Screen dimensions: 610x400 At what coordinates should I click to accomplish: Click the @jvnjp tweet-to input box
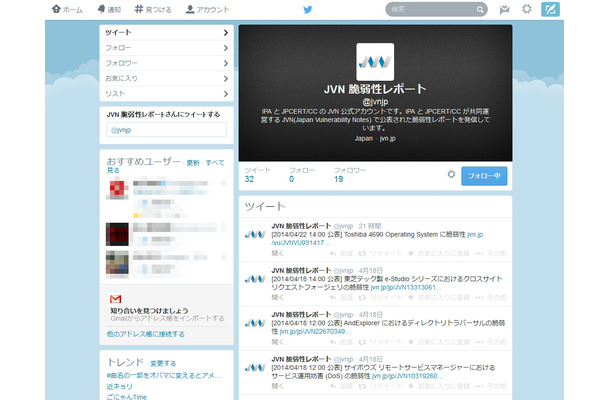coord(167,129)
